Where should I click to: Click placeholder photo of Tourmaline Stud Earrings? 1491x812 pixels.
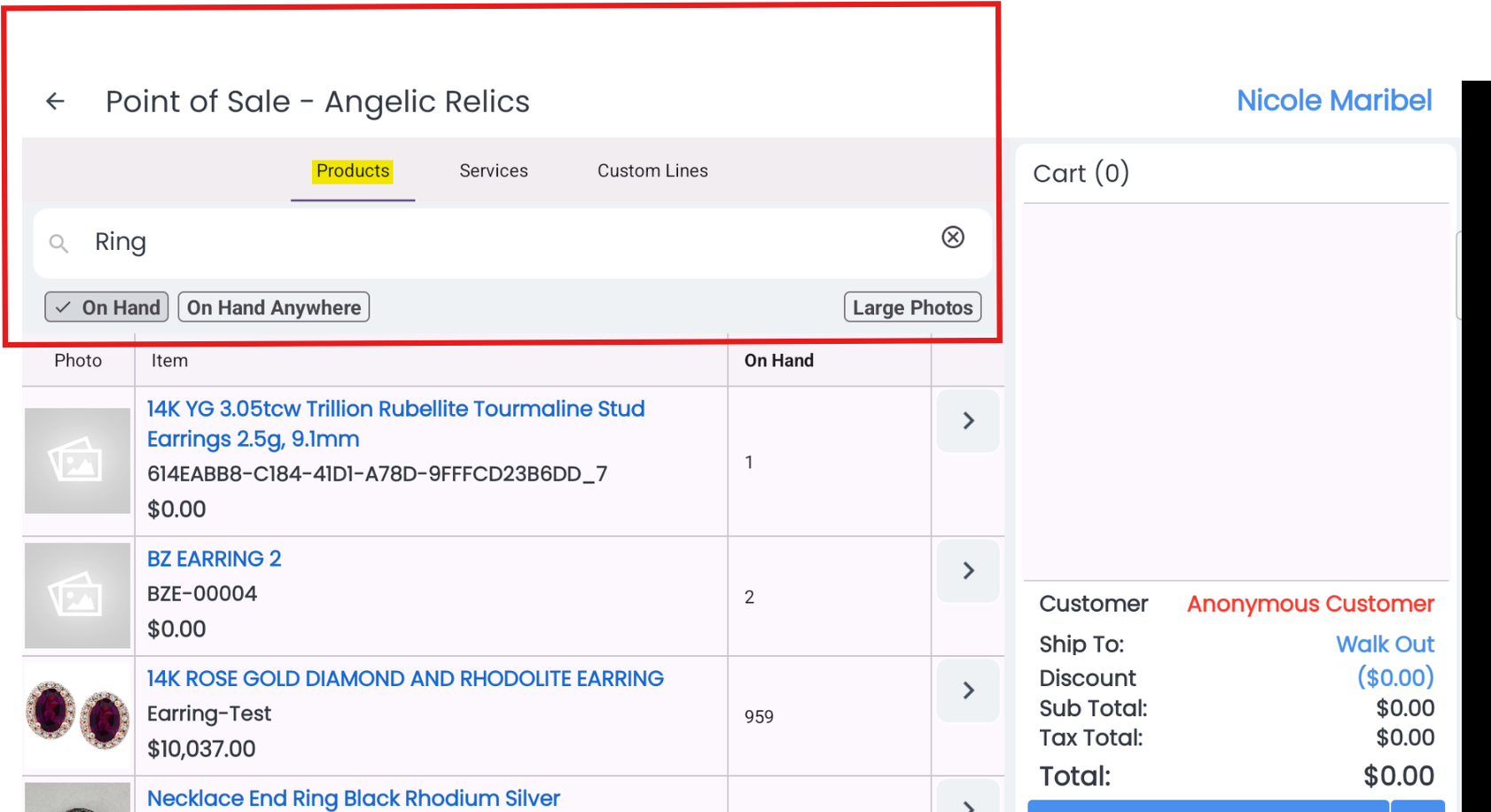(77, 461)
